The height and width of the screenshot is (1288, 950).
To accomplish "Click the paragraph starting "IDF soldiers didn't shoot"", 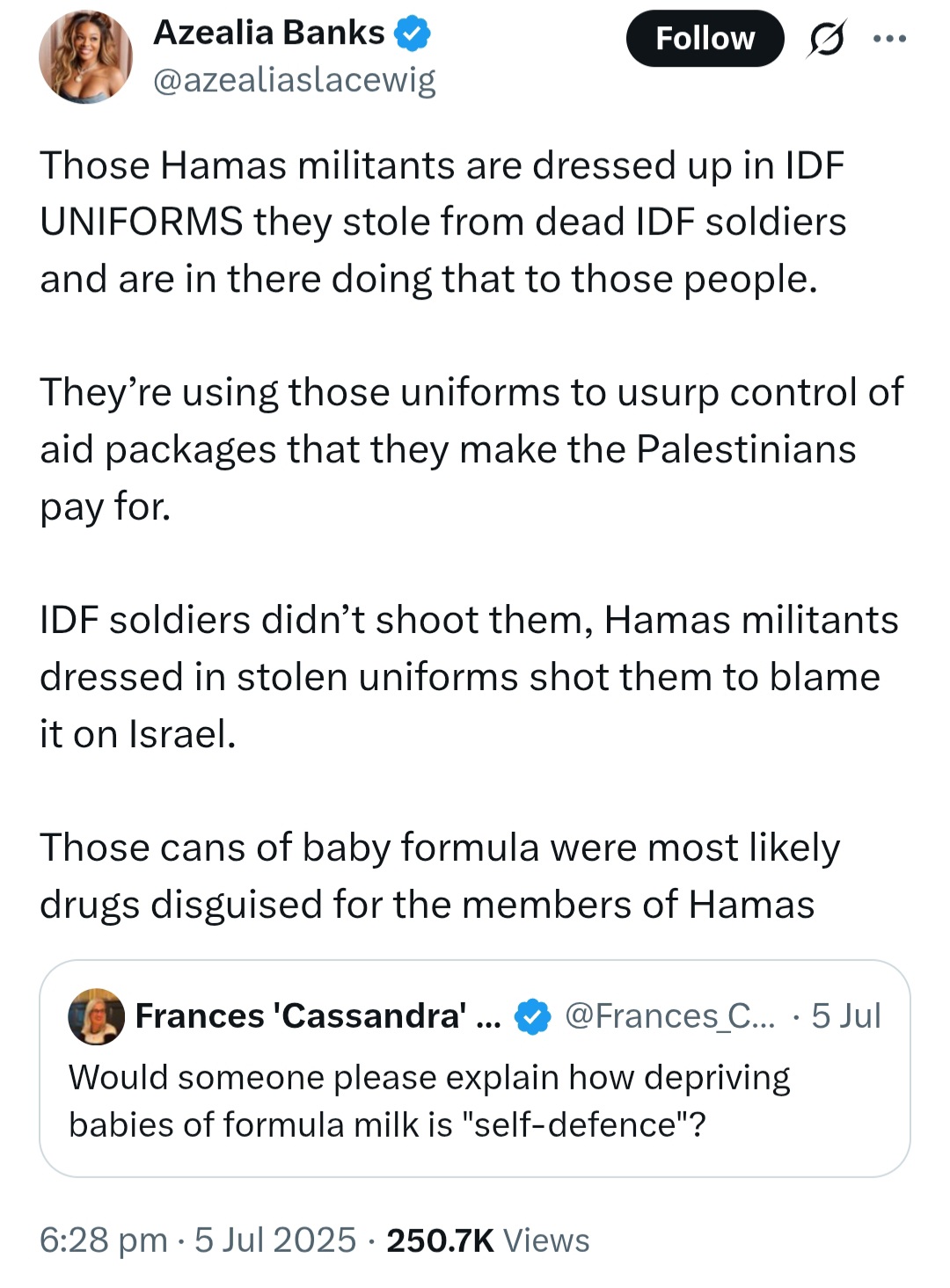I will tap(469, 677).
